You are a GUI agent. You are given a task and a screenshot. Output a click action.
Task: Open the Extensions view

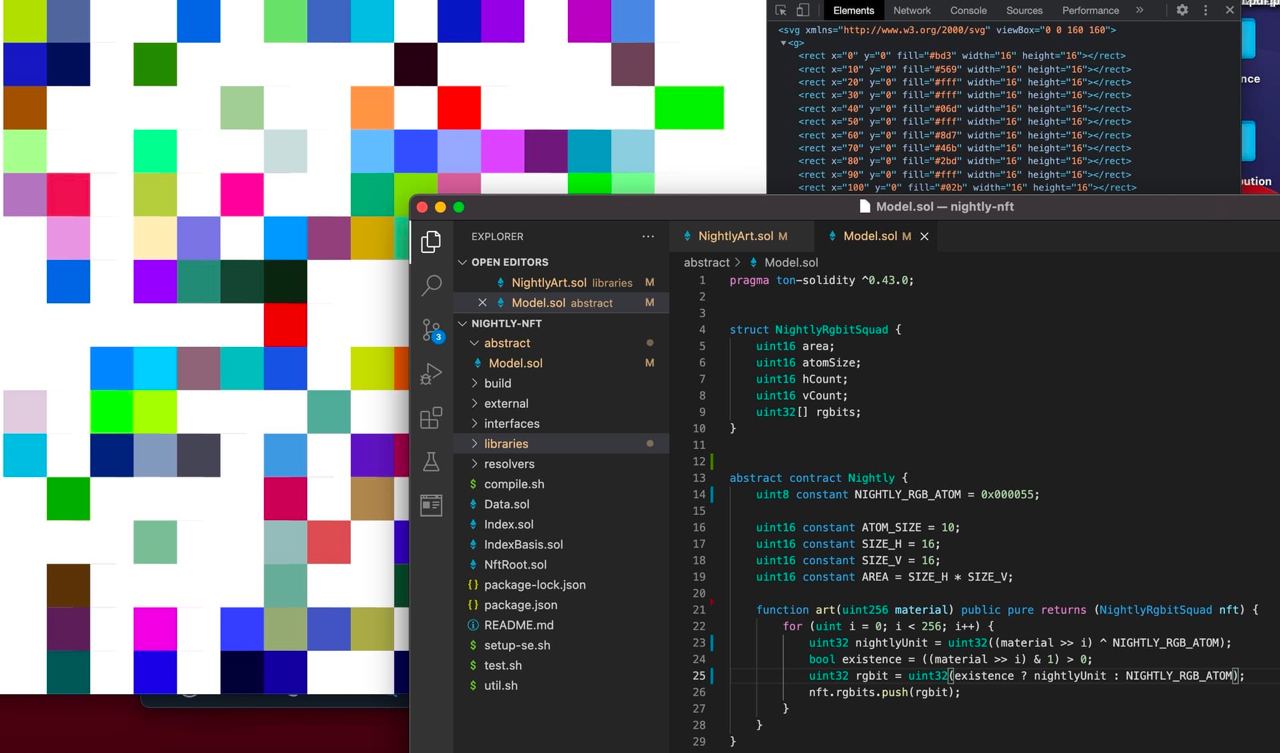pyautogui.click(x=431, y=418)
